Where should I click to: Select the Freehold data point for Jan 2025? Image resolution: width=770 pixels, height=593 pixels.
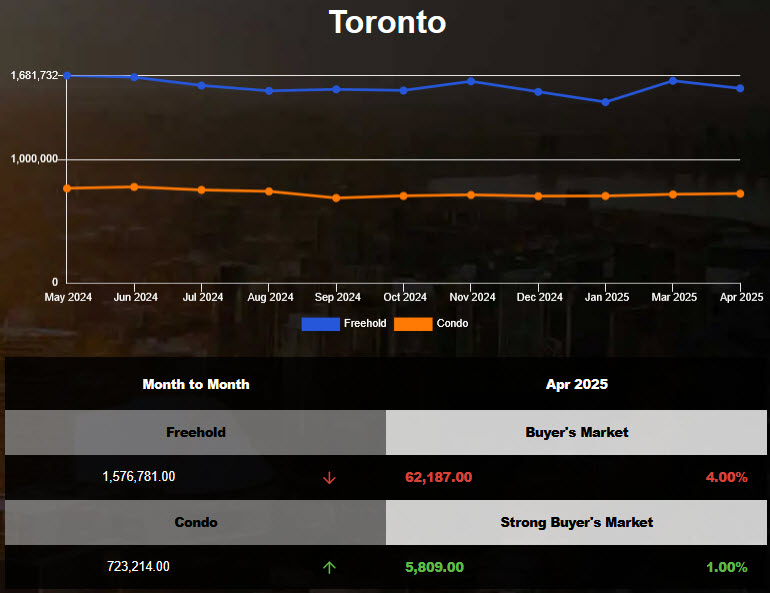click(605, 102)
